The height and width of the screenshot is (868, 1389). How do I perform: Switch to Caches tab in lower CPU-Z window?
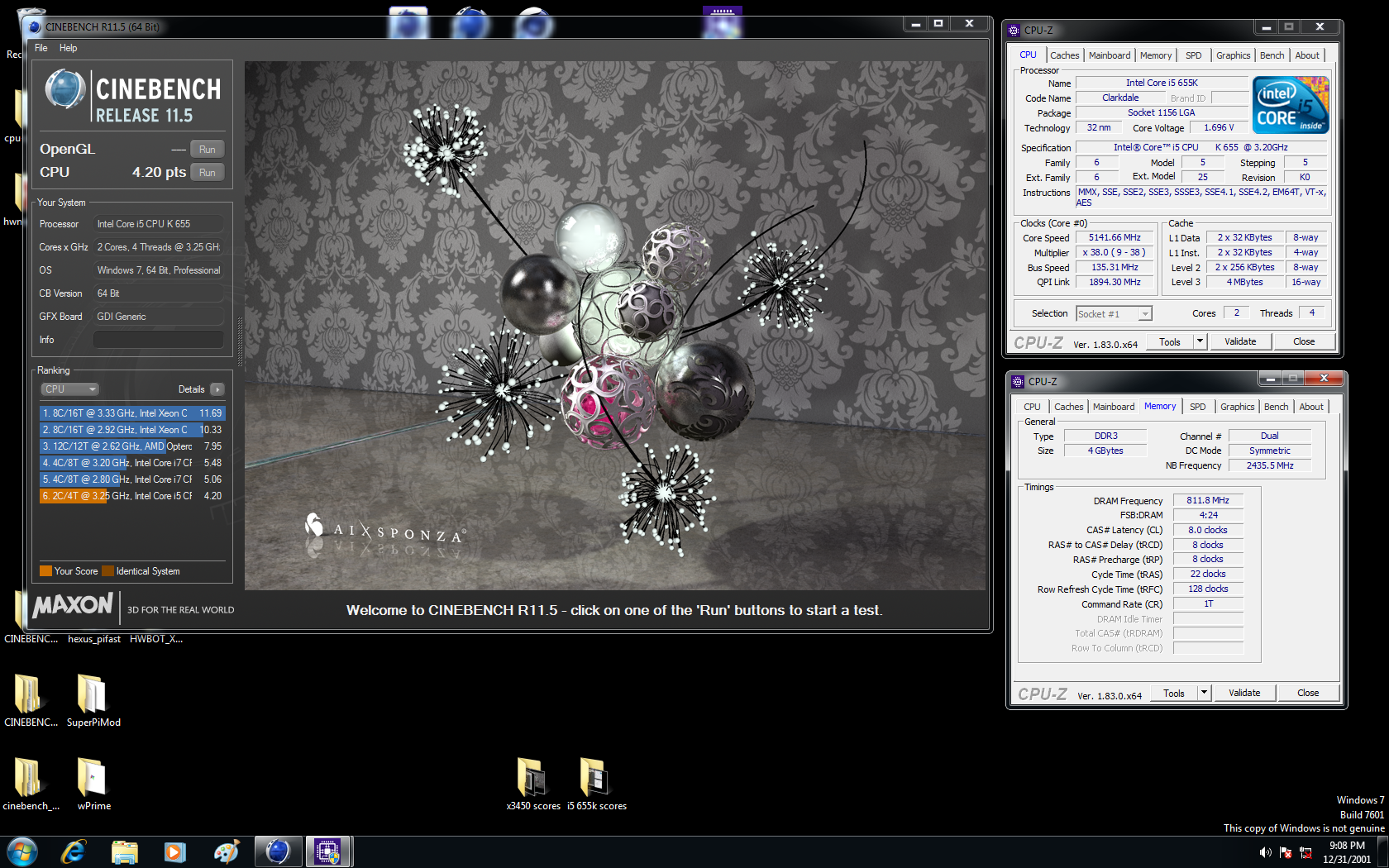point(1068,407)
